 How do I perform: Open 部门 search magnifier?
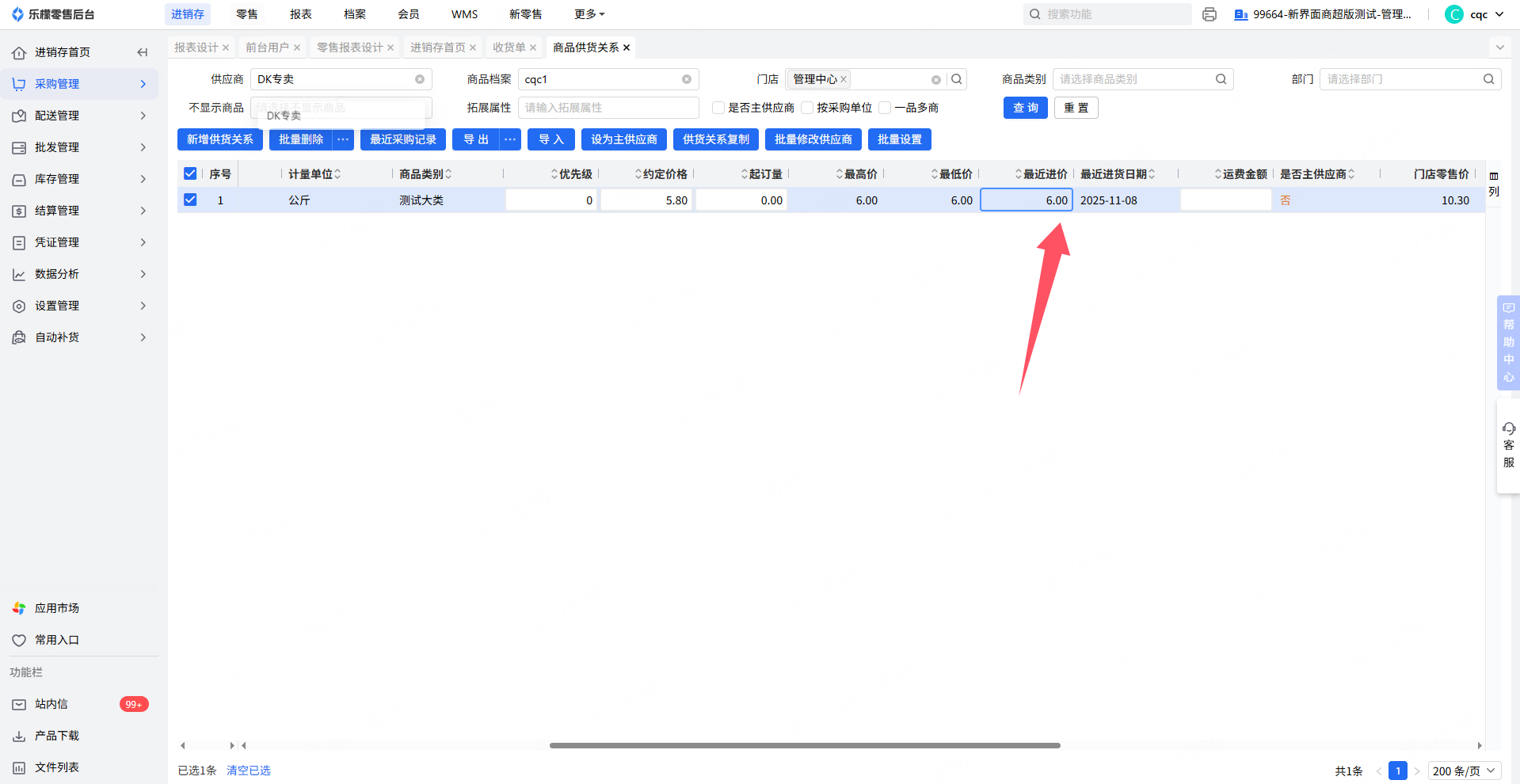1489,79
